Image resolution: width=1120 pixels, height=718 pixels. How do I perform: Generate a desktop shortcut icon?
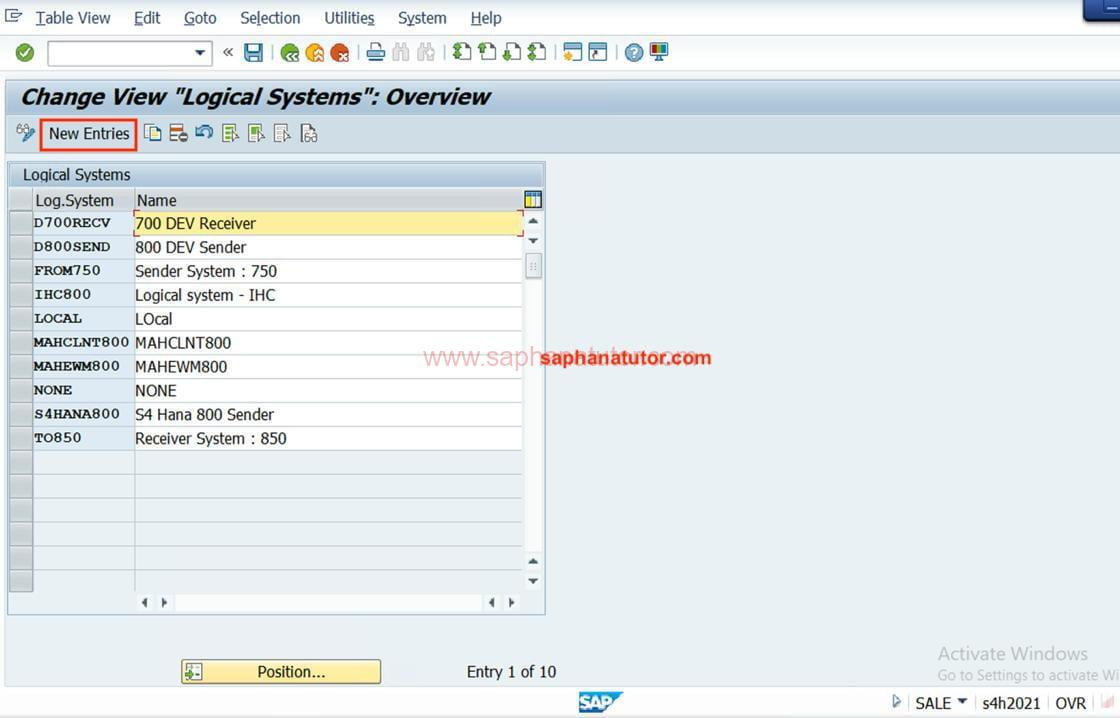[598, 52]
